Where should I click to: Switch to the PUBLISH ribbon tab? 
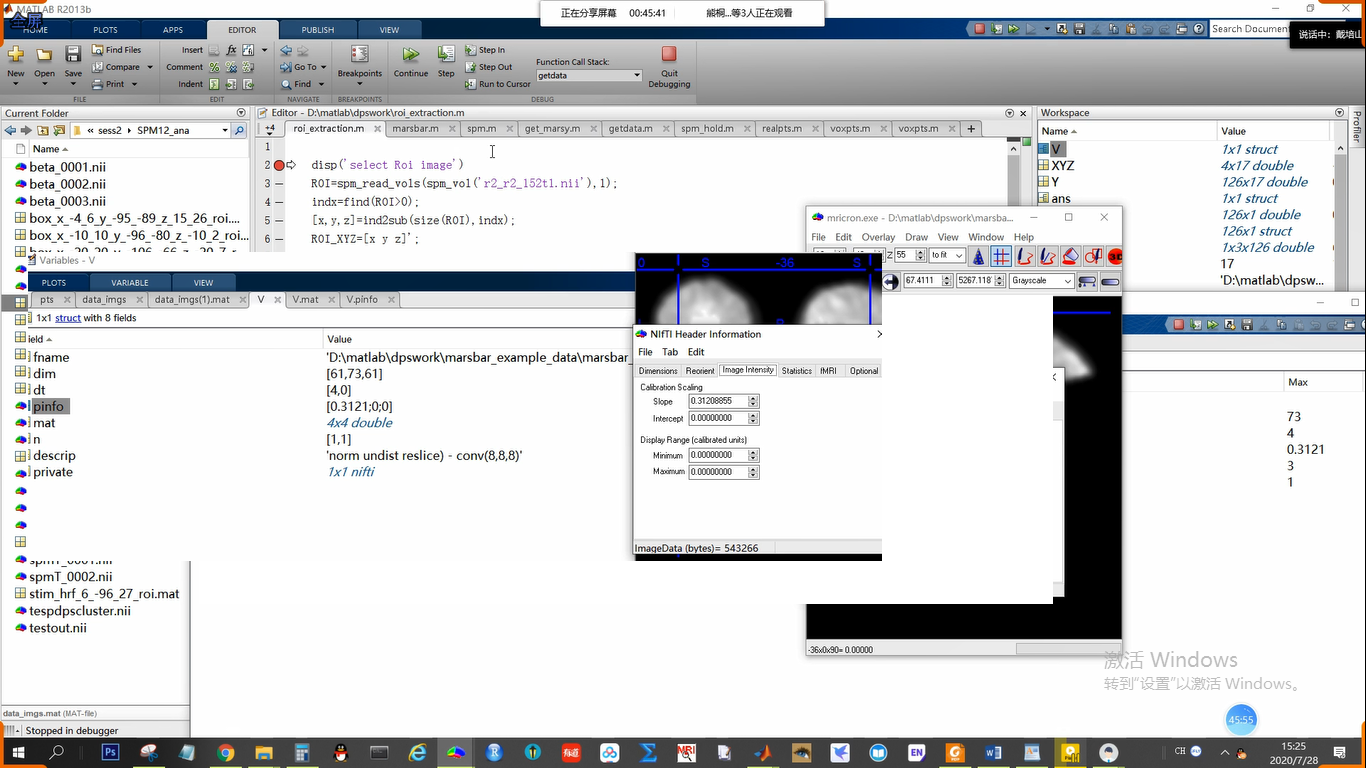pyautogui.click(x=318, y=30)
